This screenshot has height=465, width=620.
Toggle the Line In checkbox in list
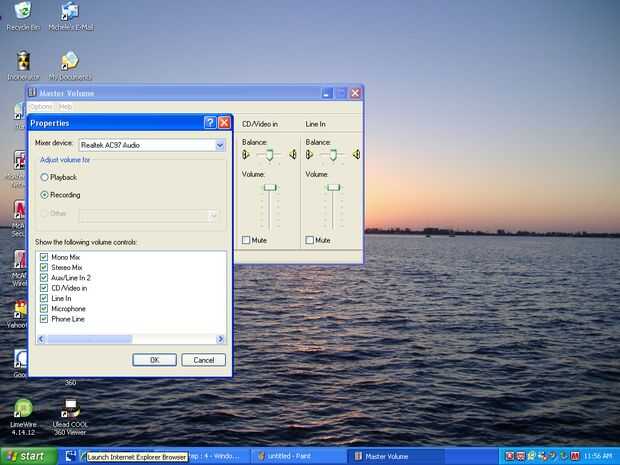click(x=44, y=298)
